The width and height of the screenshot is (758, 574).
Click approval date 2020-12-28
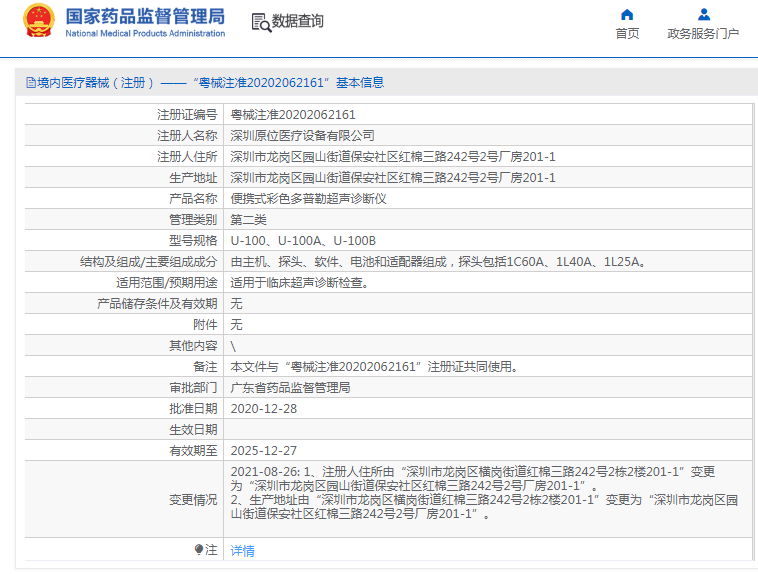pyautogui.click(x=264, y=409)
